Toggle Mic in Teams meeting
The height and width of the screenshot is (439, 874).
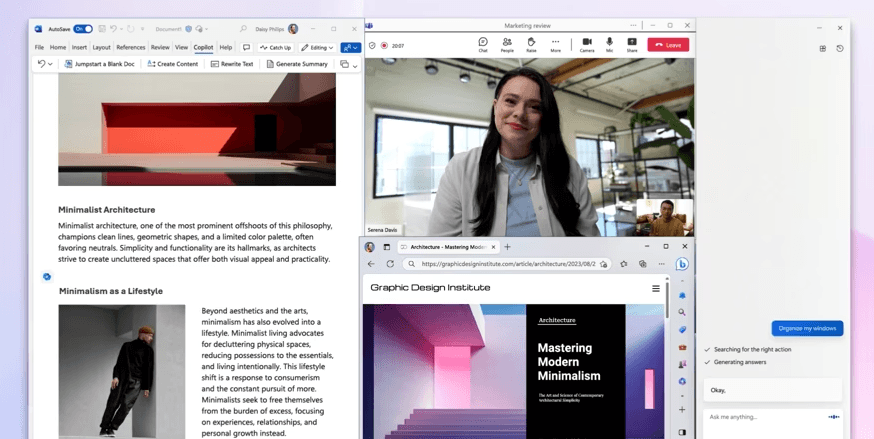(609, 45)
